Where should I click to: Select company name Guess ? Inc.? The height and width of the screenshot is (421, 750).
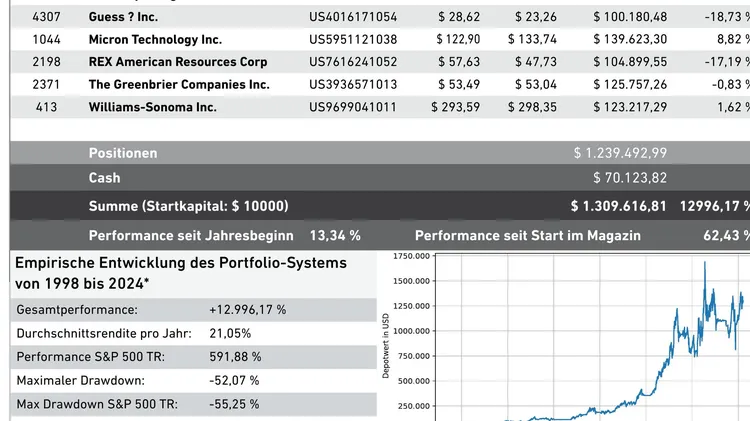tap(123, 17)
